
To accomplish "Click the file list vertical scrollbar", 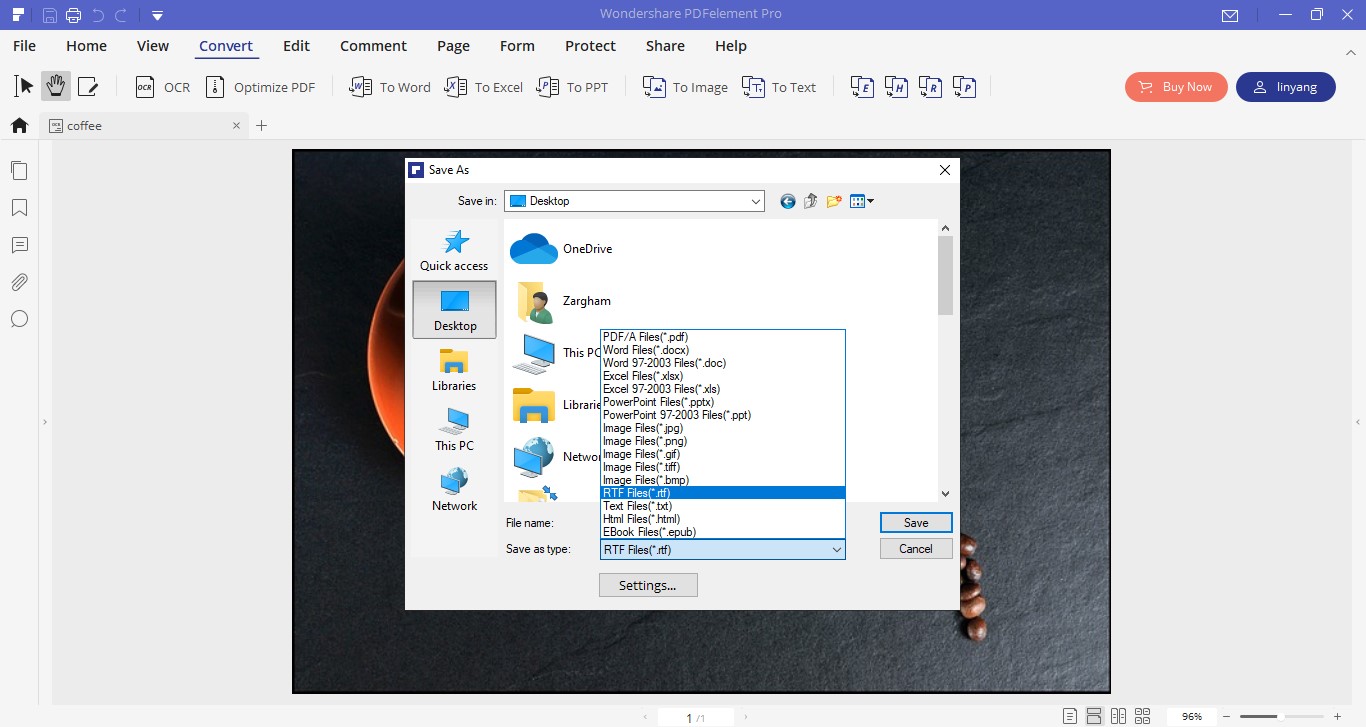I will (x=946, y=275).
